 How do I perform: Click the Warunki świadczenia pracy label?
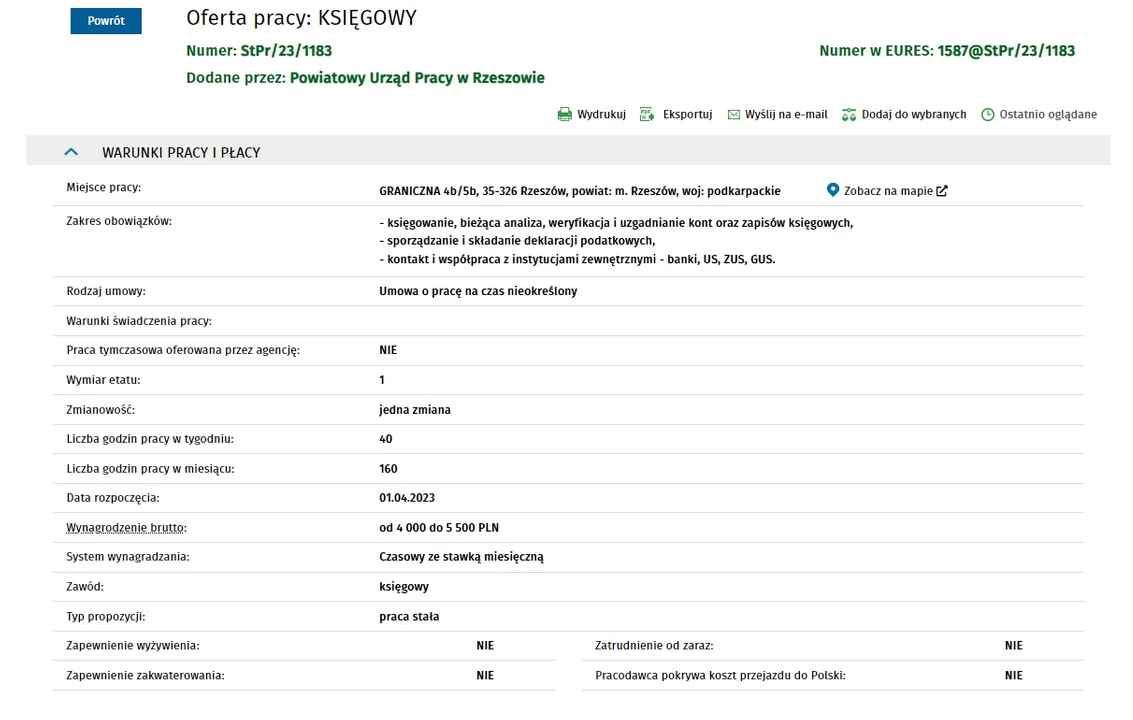[139, 321]
